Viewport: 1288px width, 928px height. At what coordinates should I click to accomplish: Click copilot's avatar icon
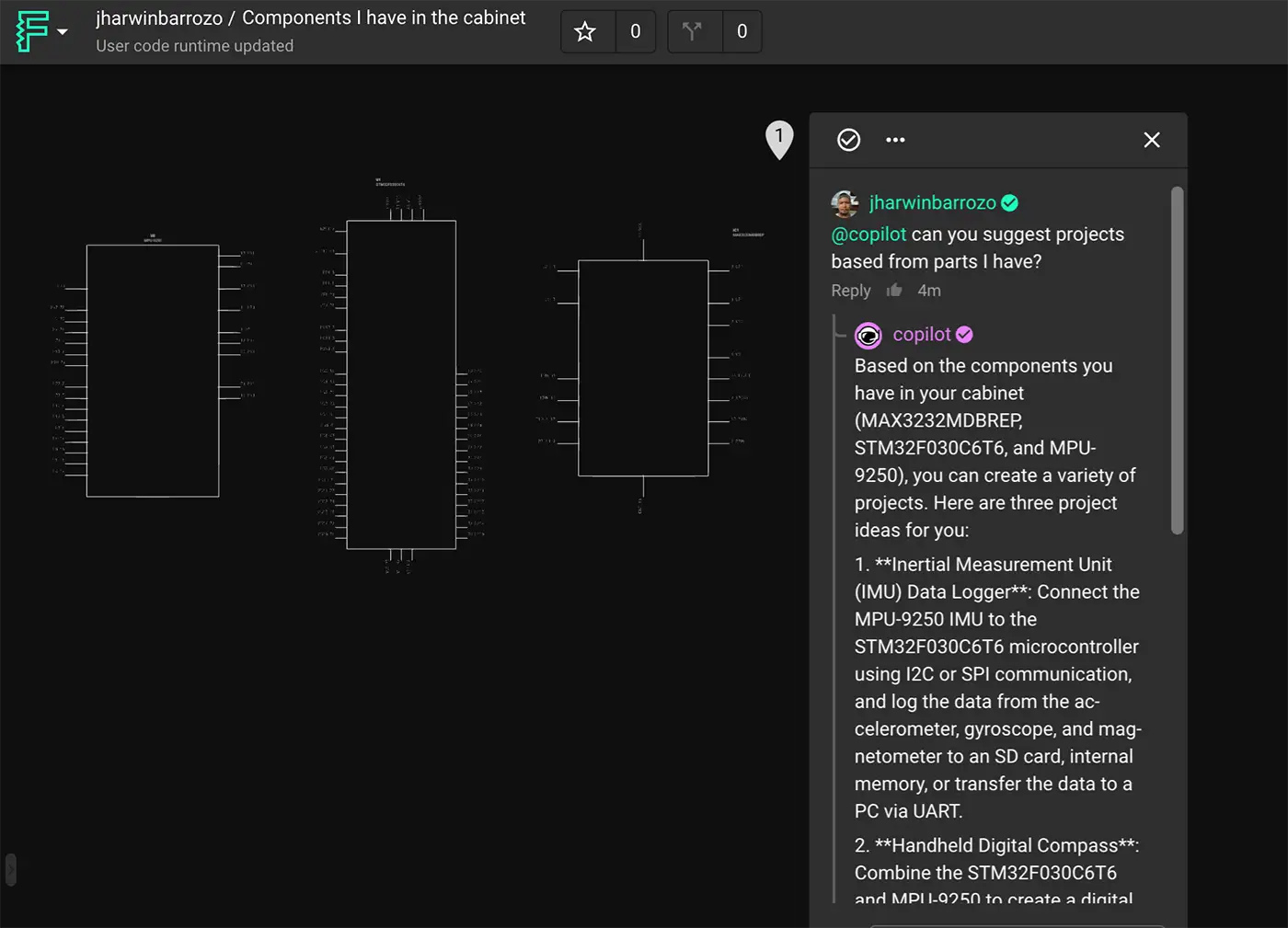868,335
